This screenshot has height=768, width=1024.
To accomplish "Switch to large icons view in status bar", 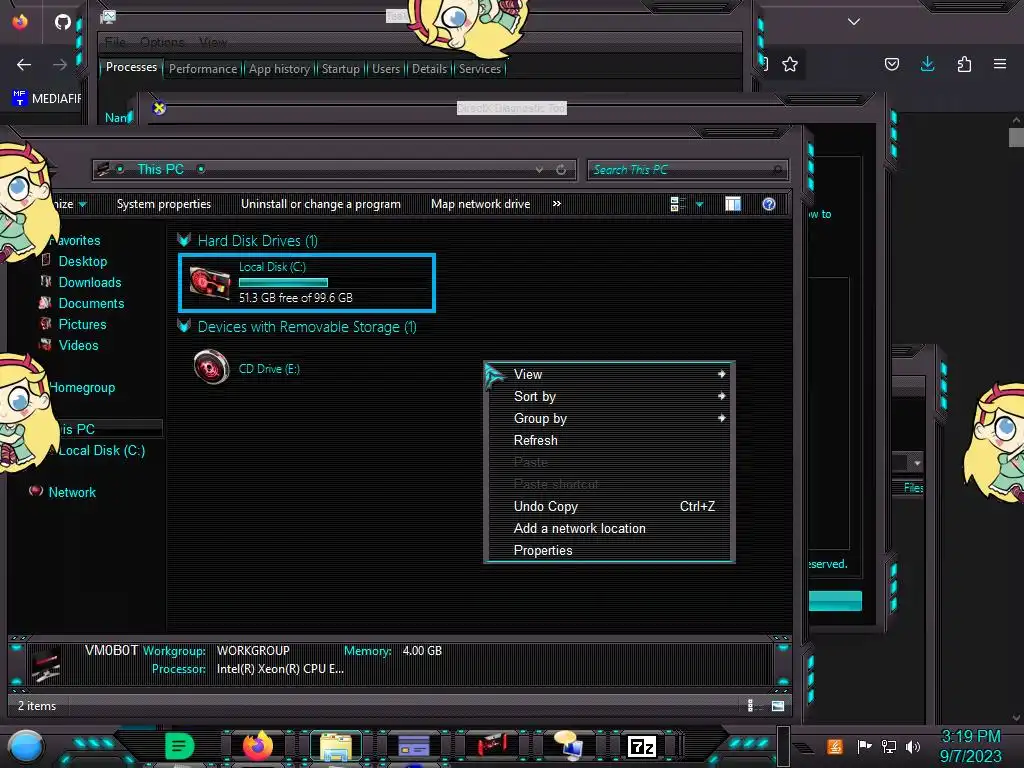I will [778, 705].
